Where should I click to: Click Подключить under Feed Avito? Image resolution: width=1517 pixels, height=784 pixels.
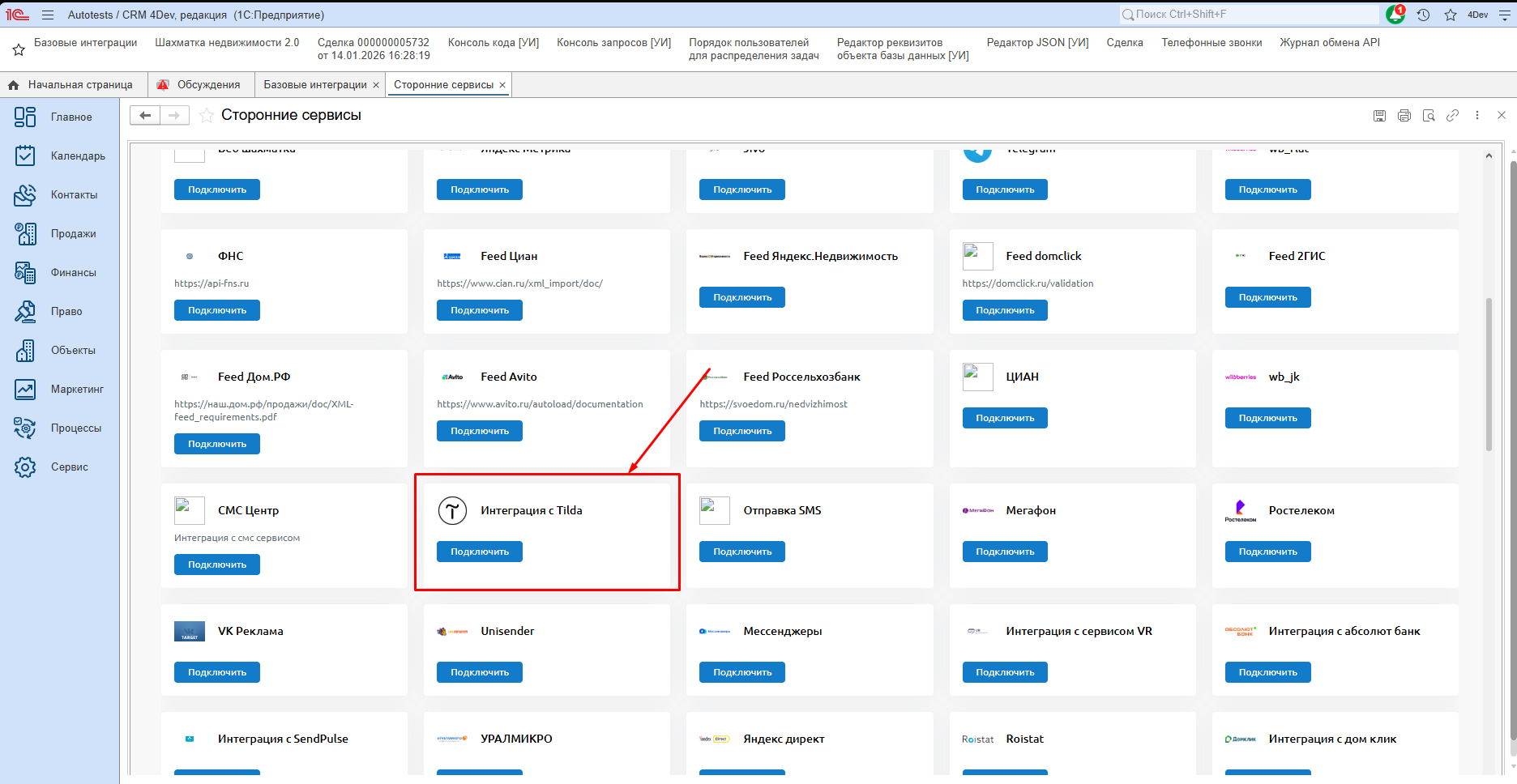coord(480,431)
